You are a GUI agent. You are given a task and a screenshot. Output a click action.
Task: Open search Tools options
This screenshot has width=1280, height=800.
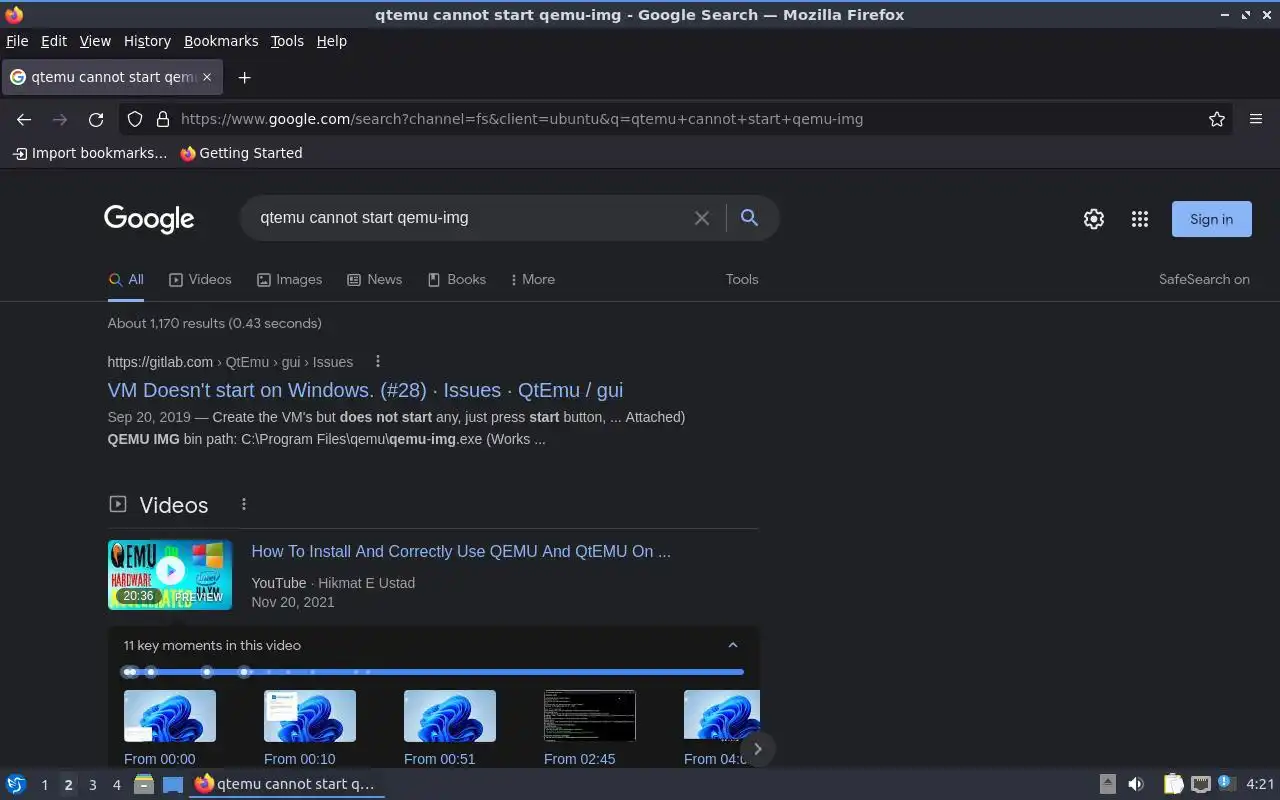[742, 279]
